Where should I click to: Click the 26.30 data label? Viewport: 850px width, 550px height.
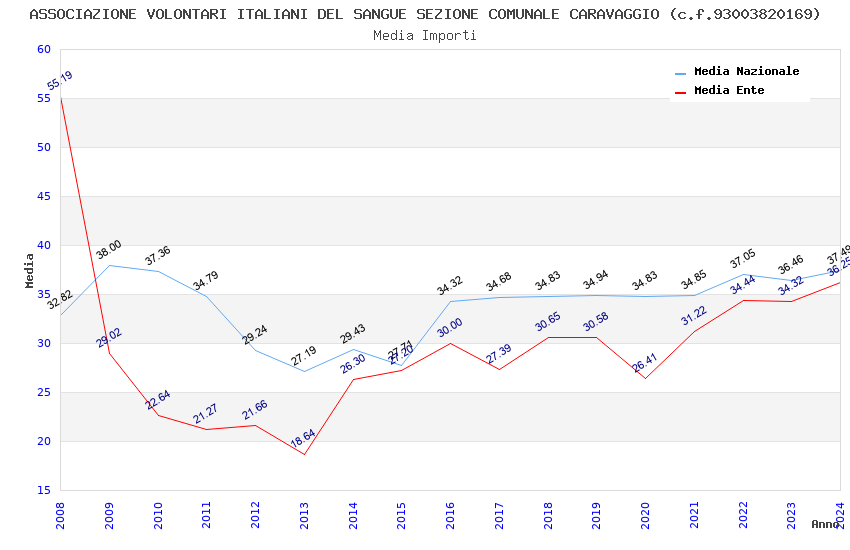[x=352, y=364]
